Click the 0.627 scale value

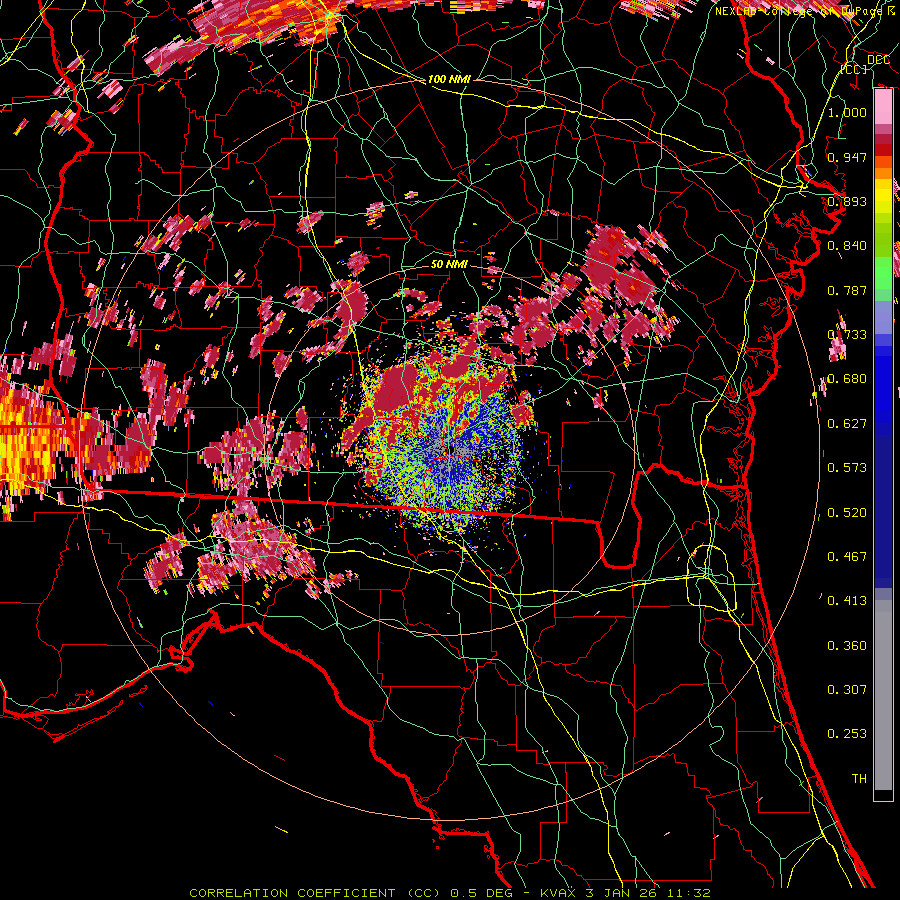(847, 424)
